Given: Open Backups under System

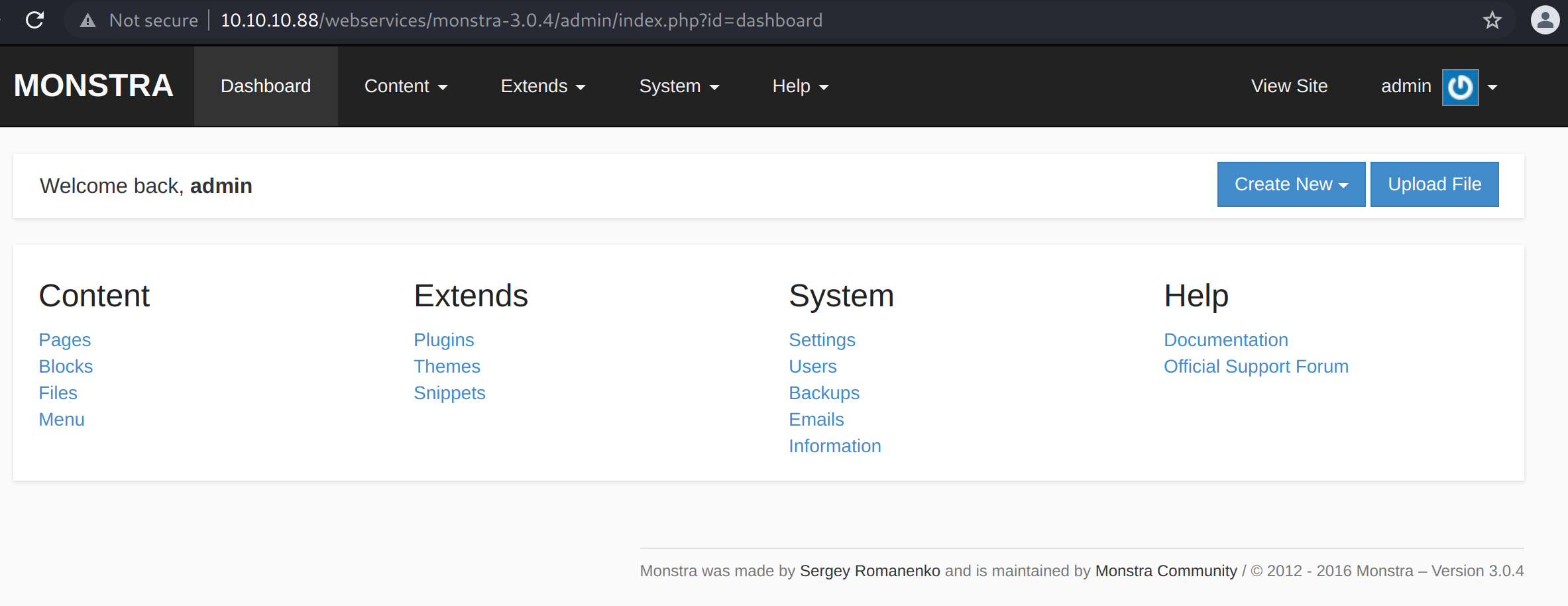Looking at the screenshot, I should (x=824, y=393).
